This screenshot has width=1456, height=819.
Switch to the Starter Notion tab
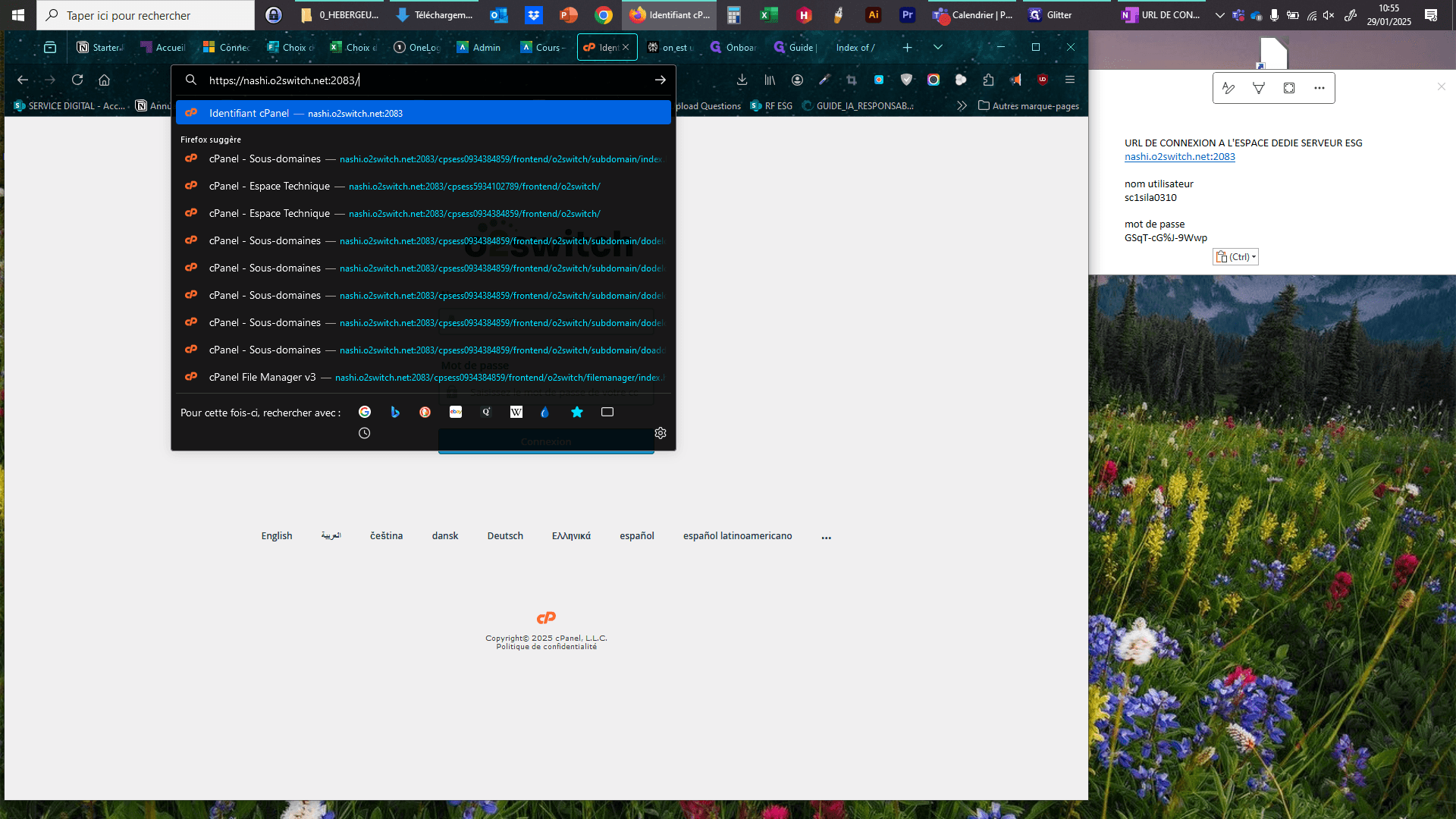click(x=99, y=47)
